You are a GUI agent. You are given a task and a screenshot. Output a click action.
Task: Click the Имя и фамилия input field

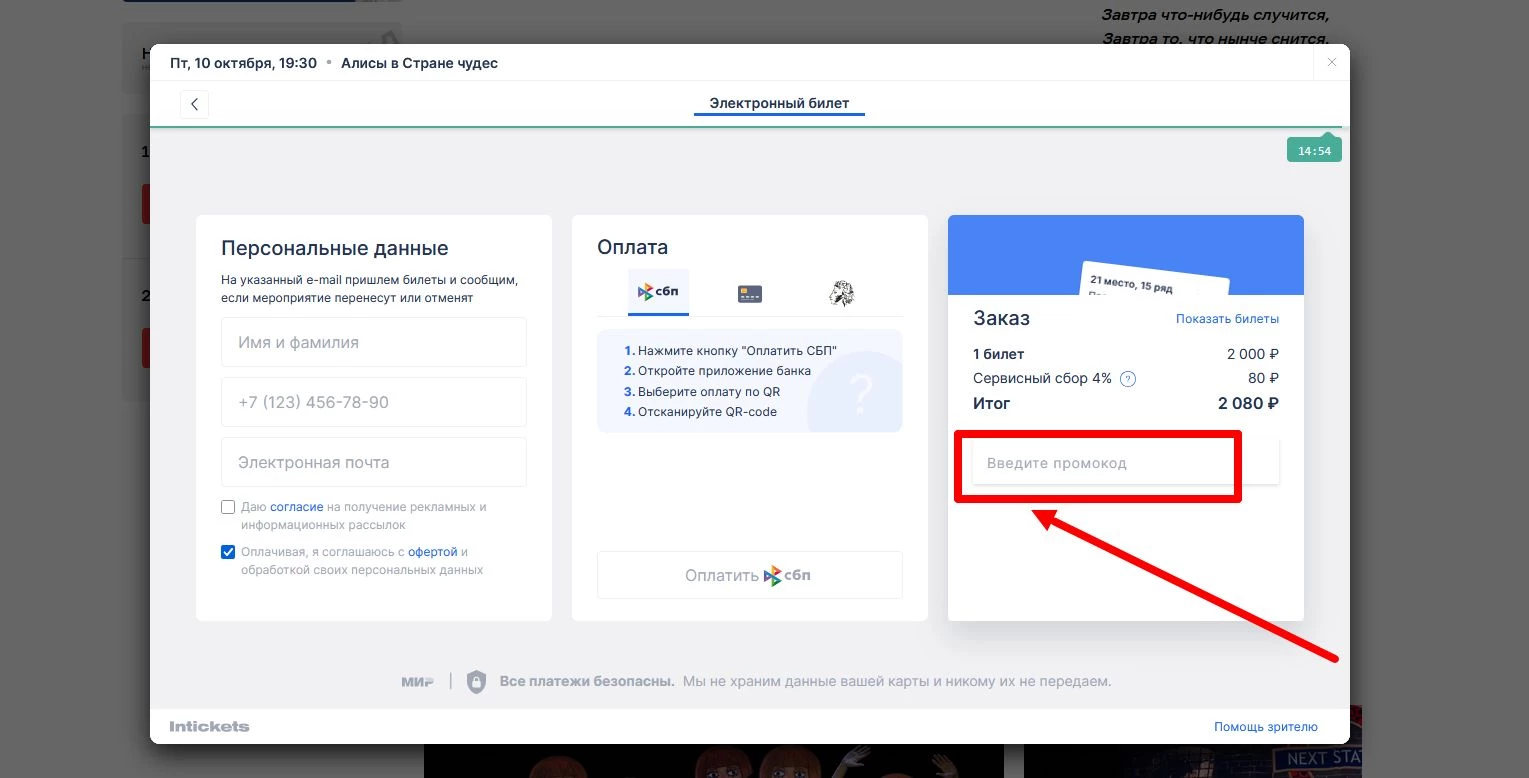coord(373,342)
